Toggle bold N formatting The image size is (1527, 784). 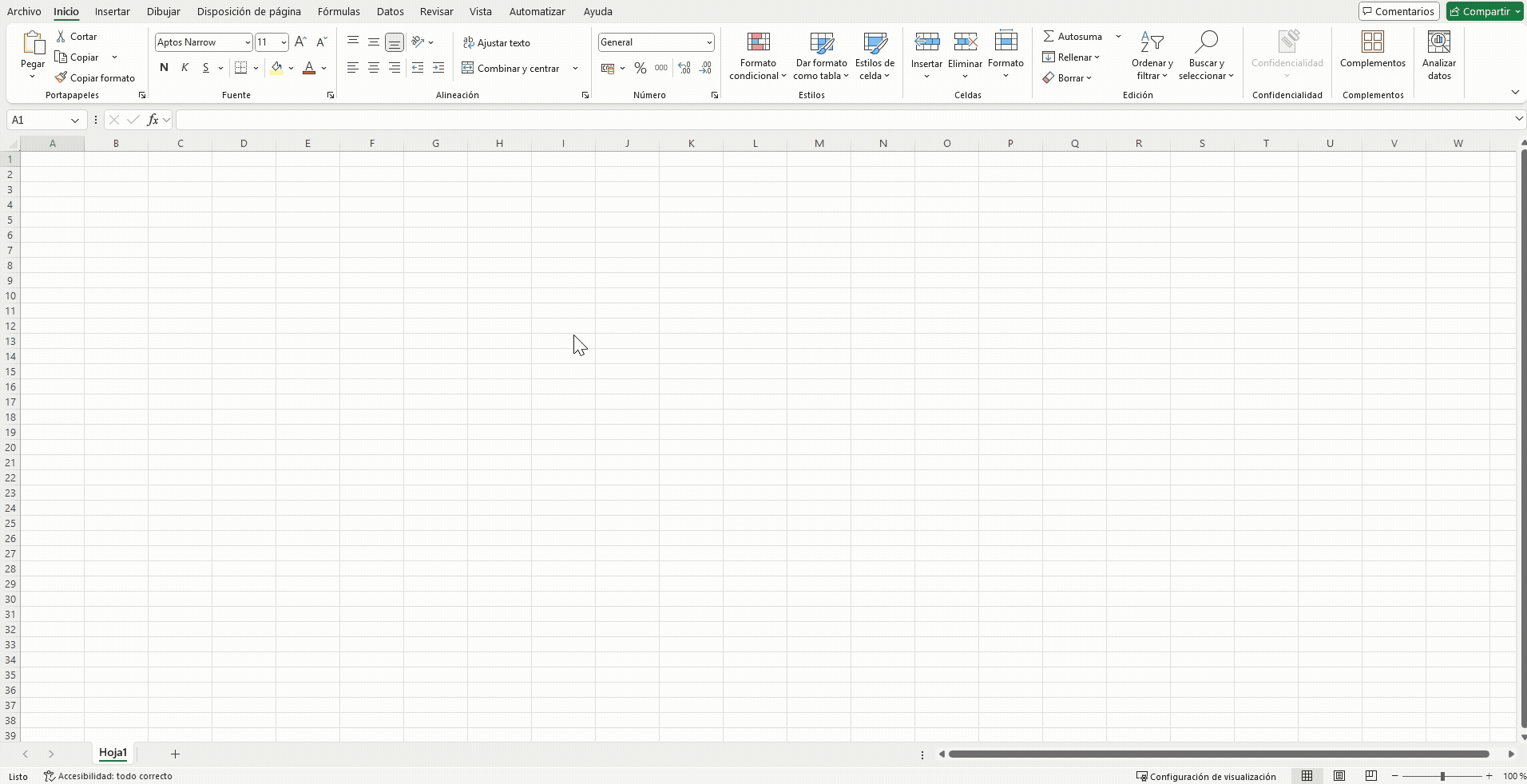[x=164, y=68]
